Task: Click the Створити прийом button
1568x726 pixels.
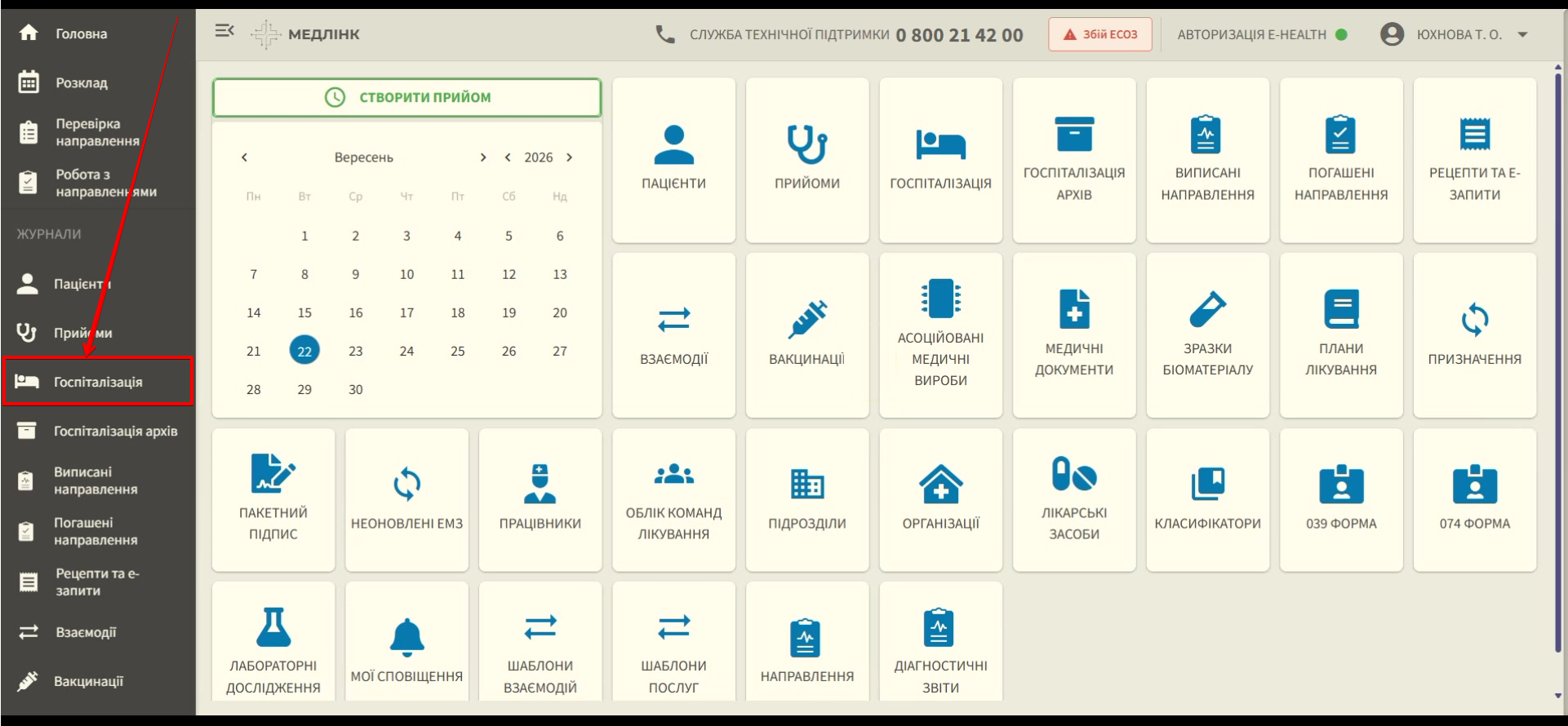Action: [406, 97]
